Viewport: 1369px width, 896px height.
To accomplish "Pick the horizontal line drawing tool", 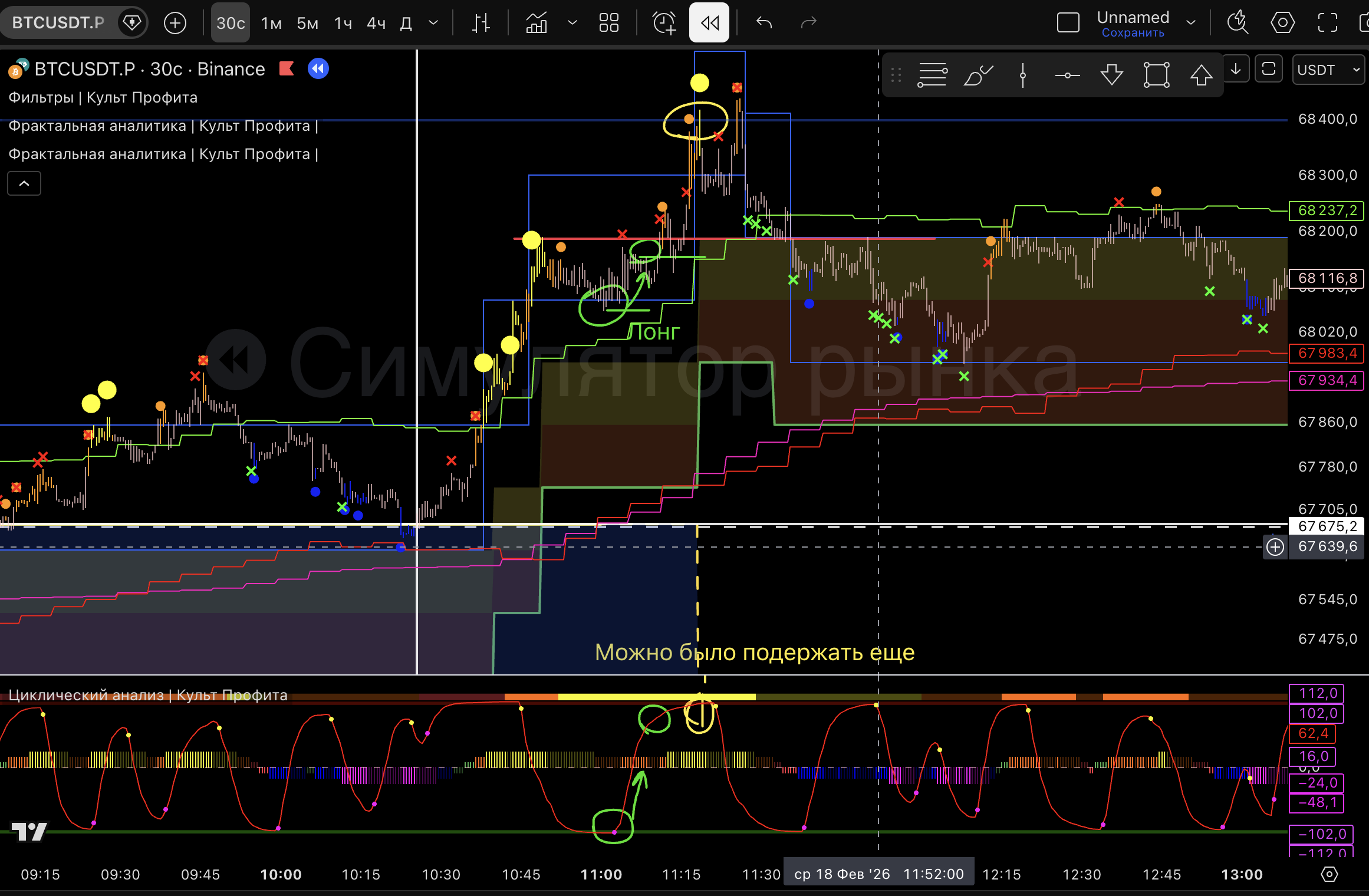I will pyautogui.click(x=1067, y=75).
